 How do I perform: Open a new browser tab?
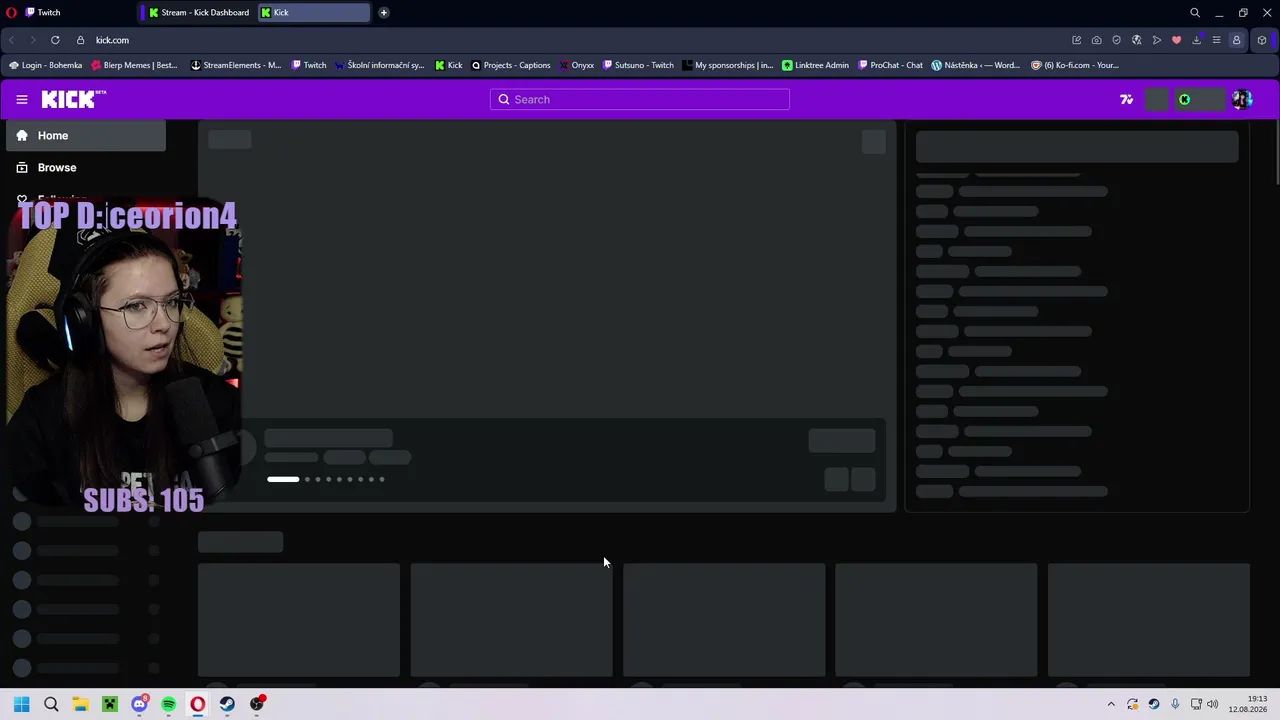[x=384, y=13]
